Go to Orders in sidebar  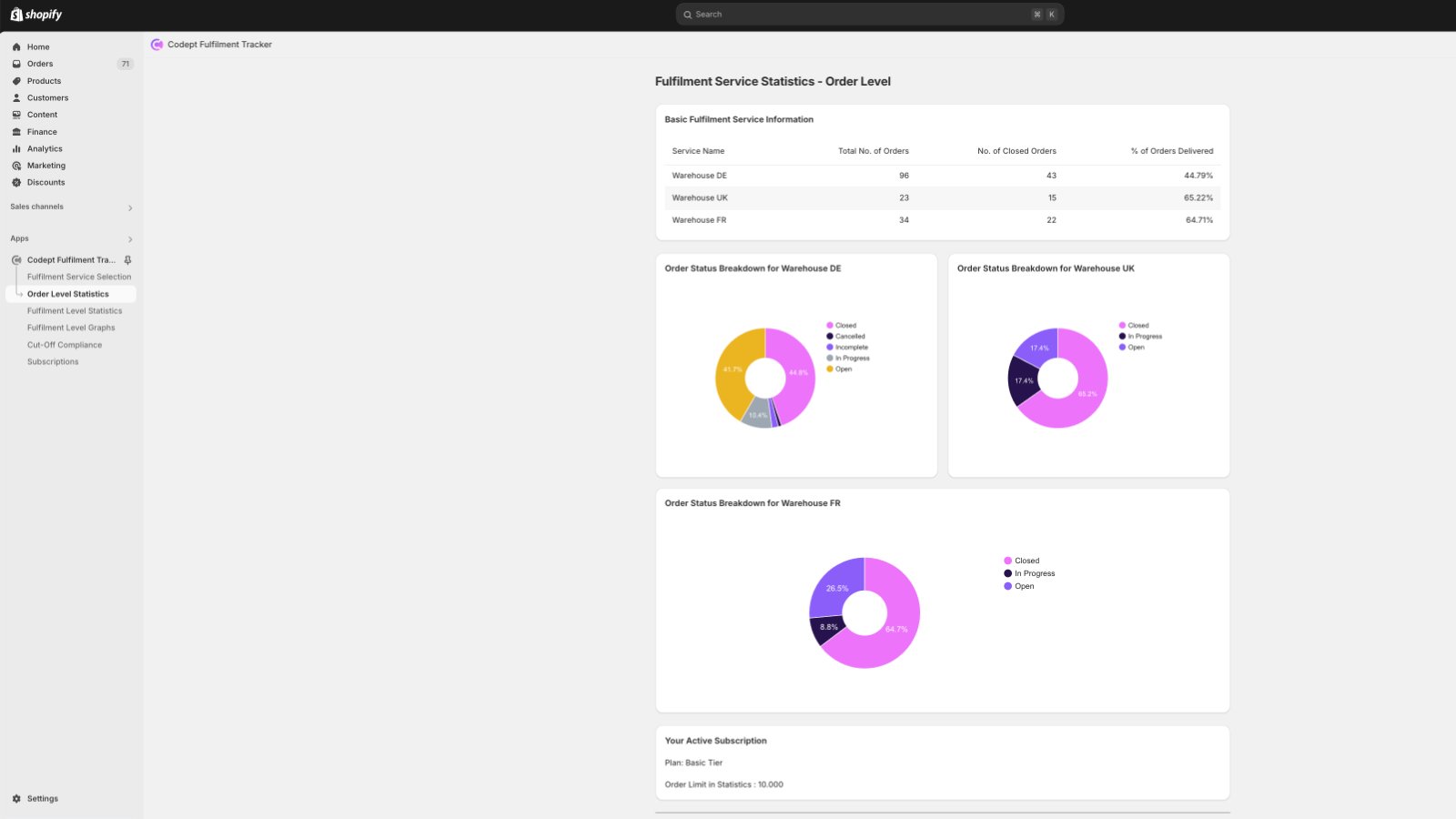(40, 64)
